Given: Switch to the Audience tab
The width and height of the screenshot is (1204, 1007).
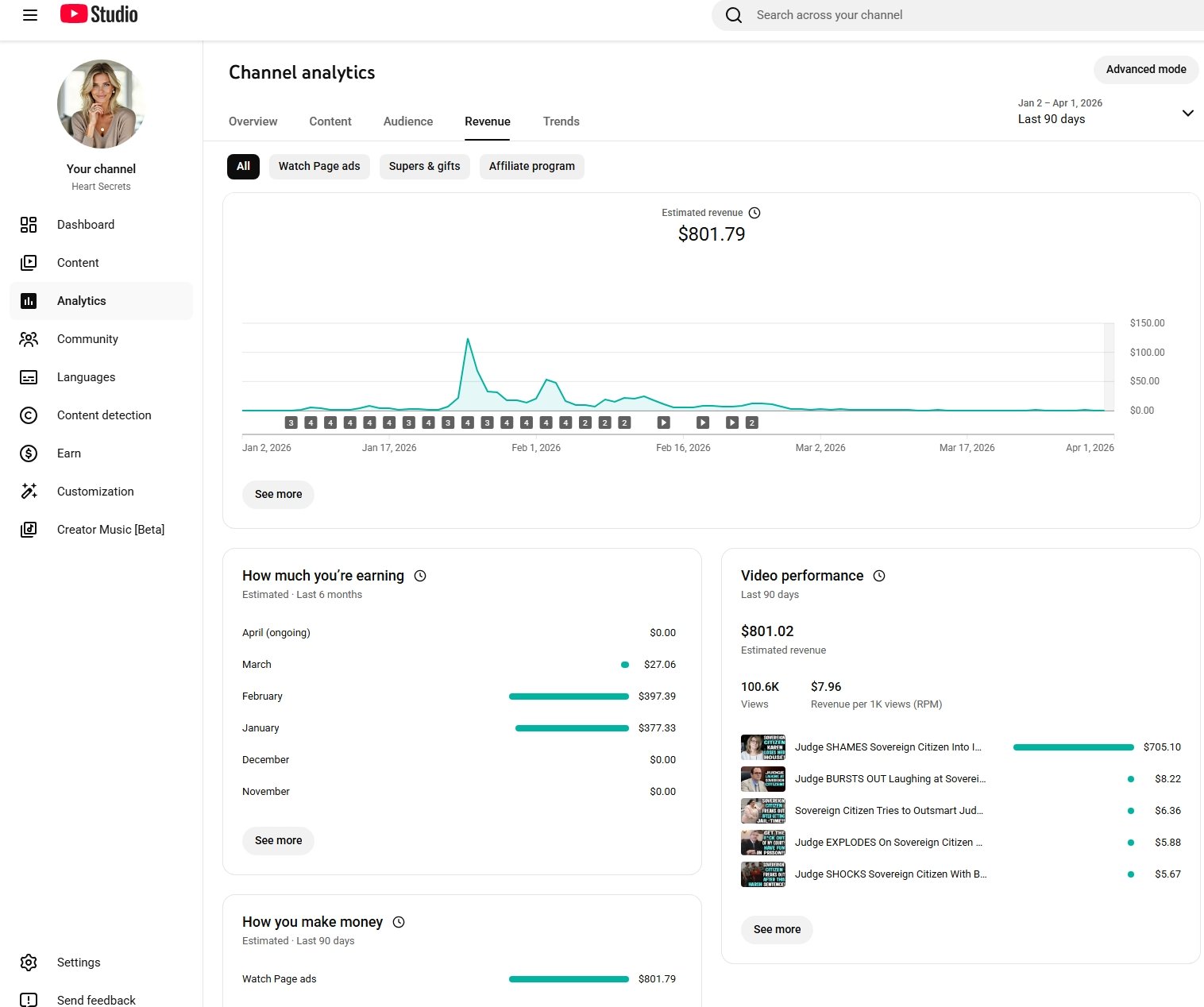Looking at the screenshot, I should tap(408, 122).
